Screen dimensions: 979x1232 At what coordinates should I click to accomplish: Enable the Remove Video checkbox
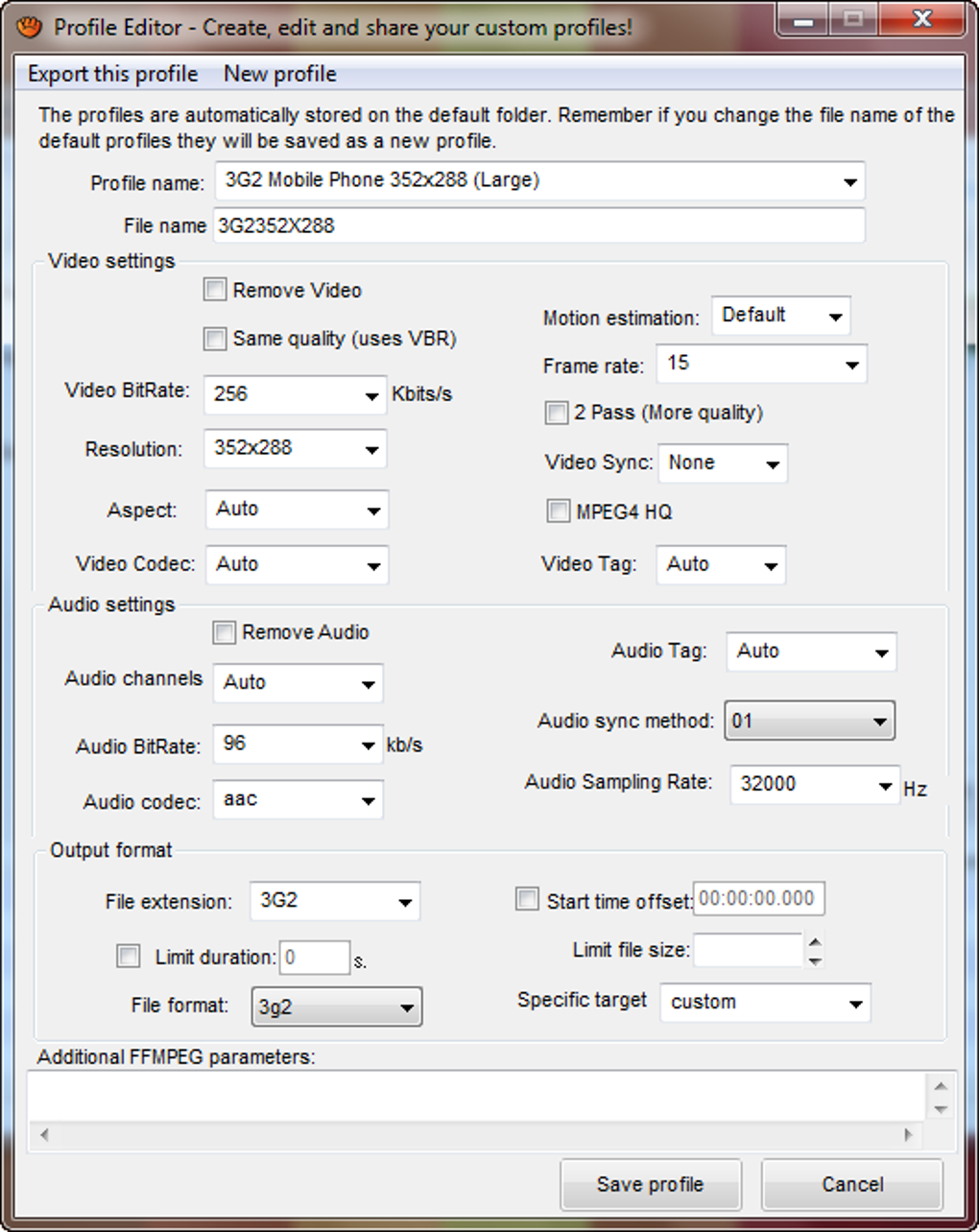(216, 290)
